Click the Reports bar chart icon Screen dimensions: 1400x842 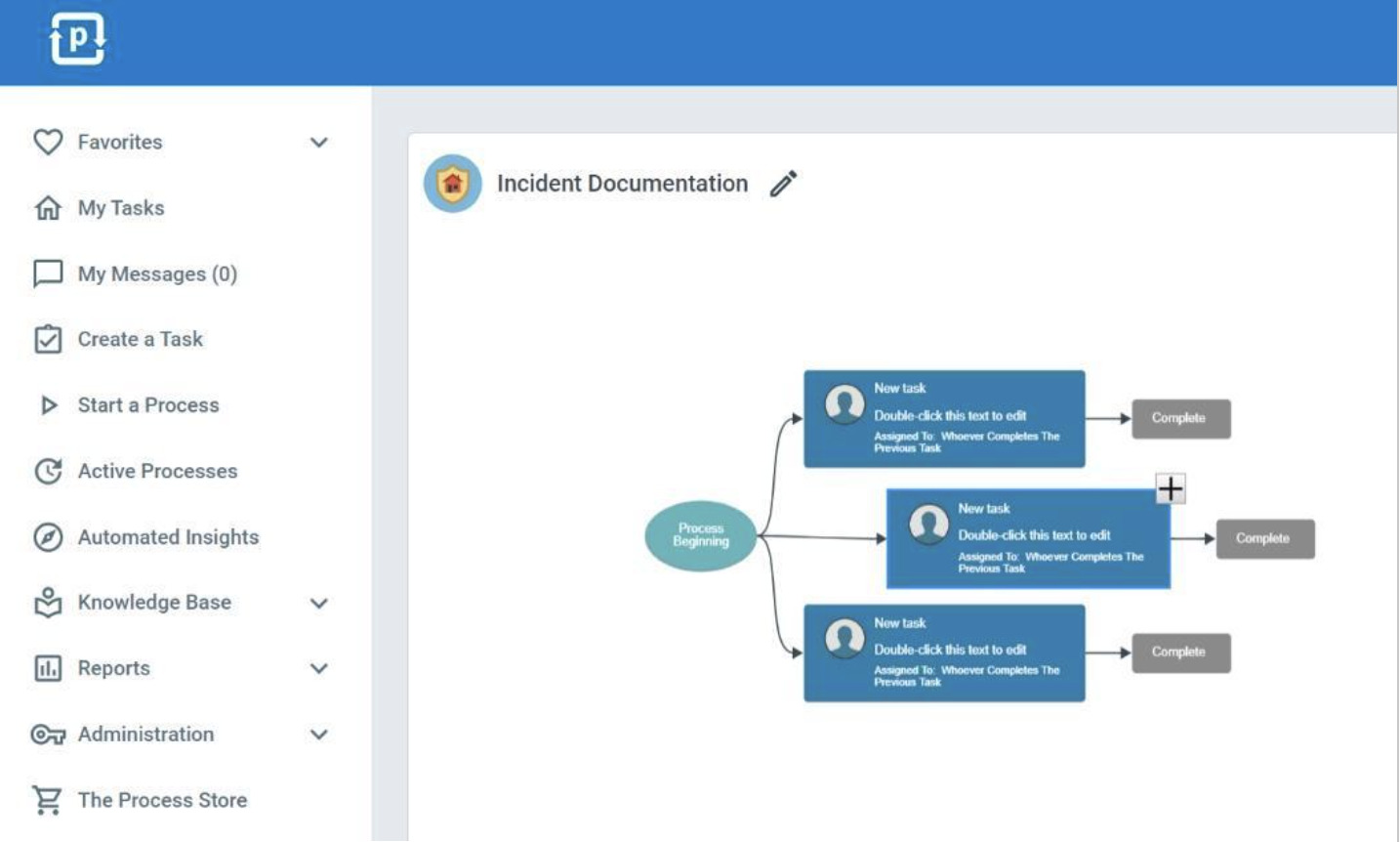coord(48,668)
